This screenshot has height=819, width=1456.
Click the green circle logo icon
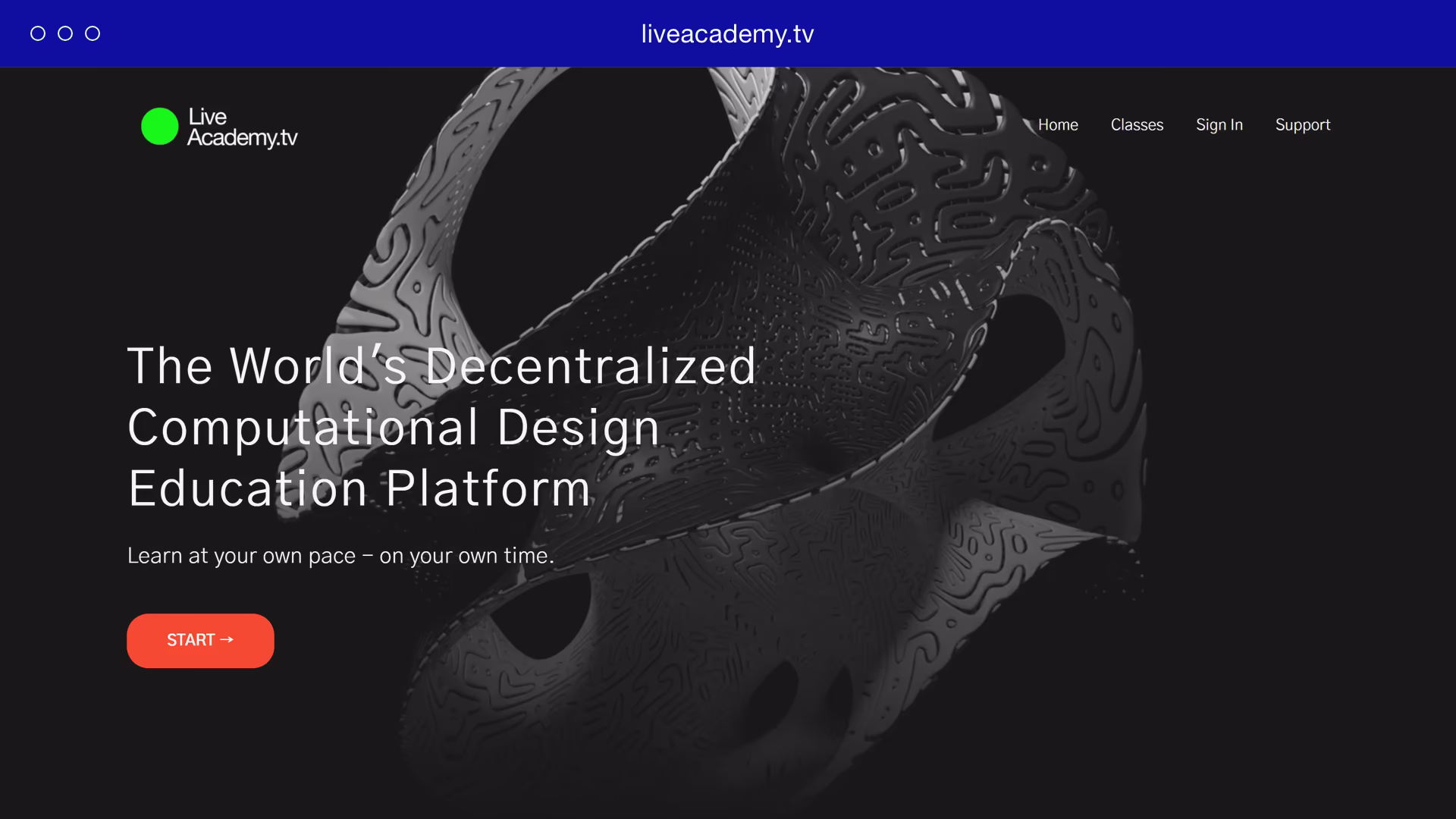point(159,126)
